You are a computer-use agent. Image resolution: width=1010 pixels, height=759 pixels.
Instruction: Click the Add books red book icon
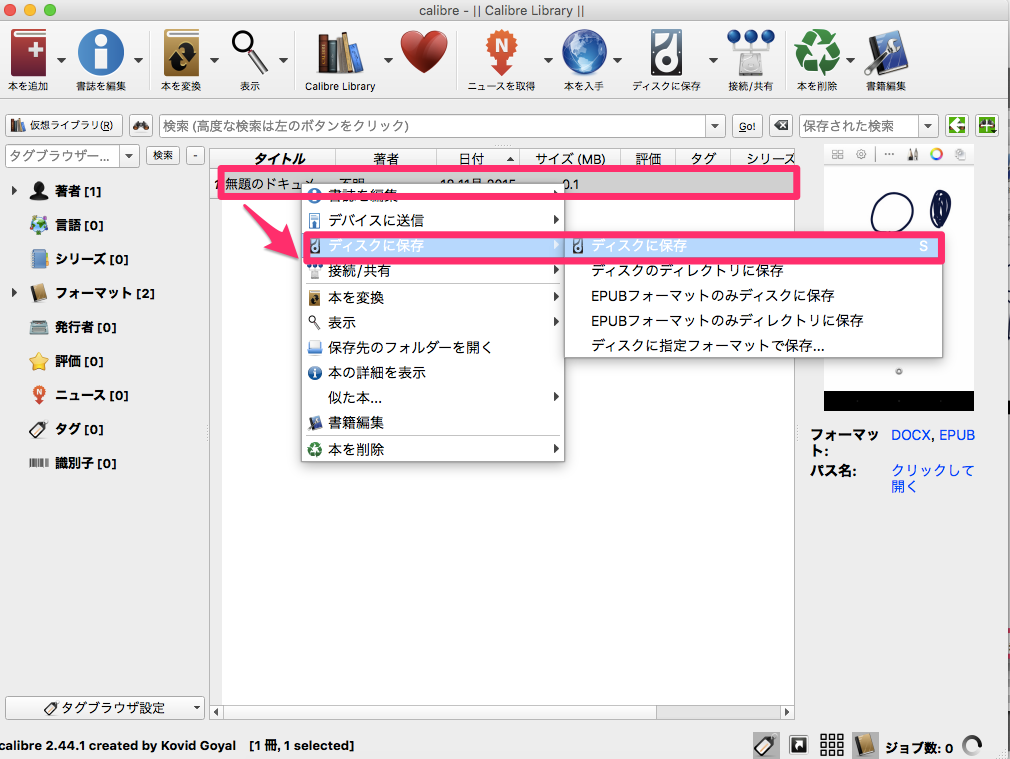(28, 52)
